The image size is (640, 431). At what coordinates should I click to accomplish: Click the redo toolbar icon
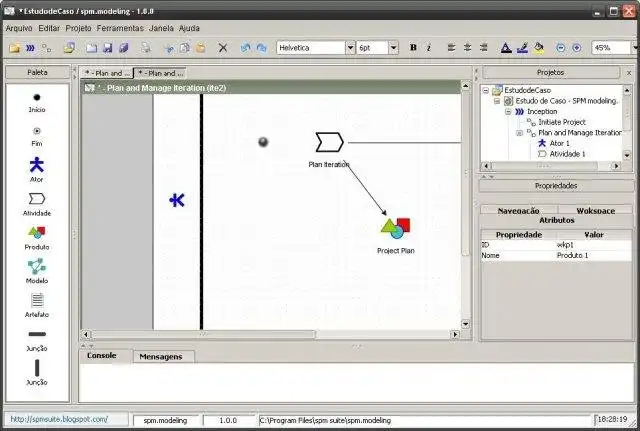coord(261,48)
